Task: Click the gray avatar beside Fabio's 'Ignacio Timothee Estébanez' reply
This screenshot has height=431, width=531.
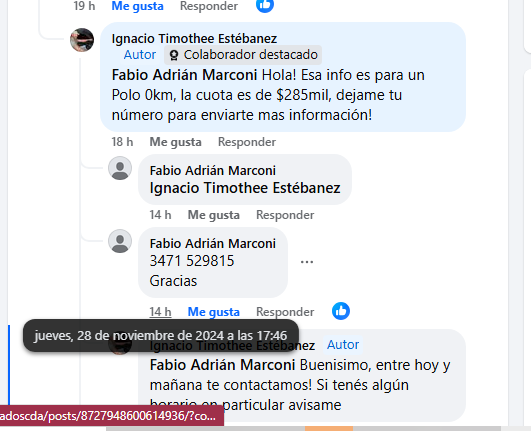Action: pyautogui.click(x=120, y=168)
